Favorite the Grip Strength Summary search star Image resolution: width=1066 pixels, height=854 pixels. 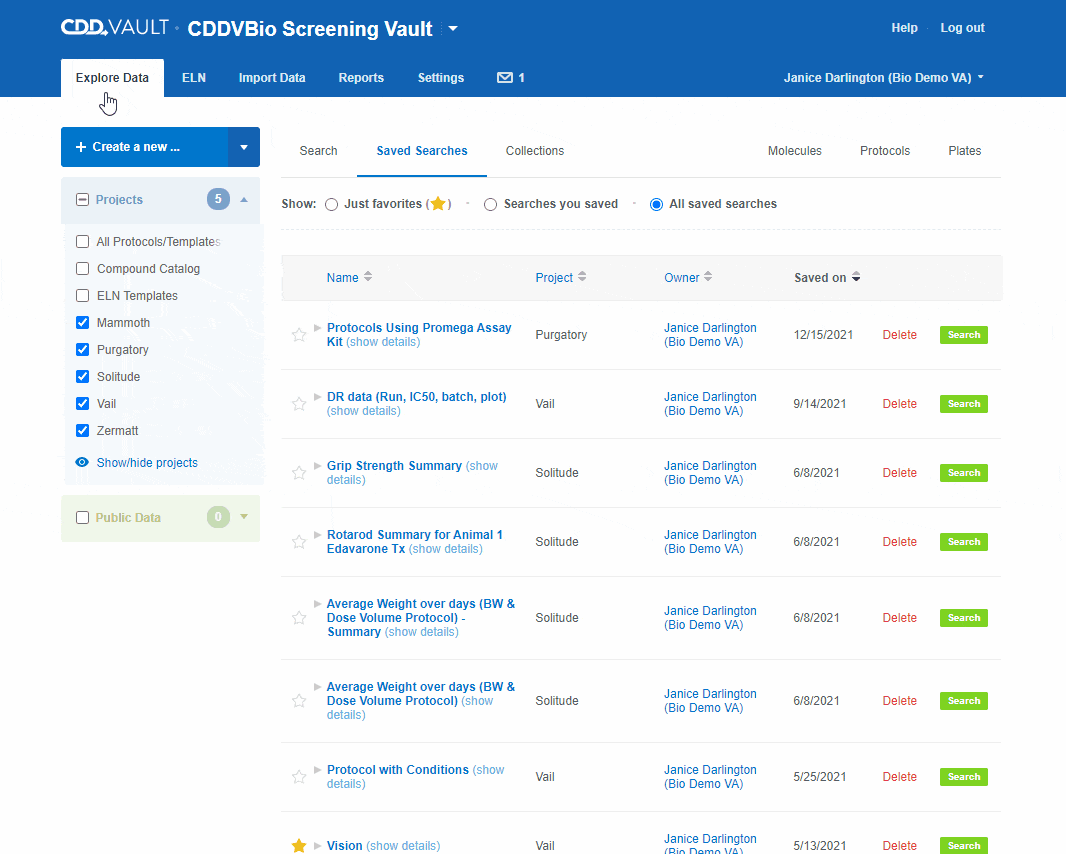click(x=298, y=473)
